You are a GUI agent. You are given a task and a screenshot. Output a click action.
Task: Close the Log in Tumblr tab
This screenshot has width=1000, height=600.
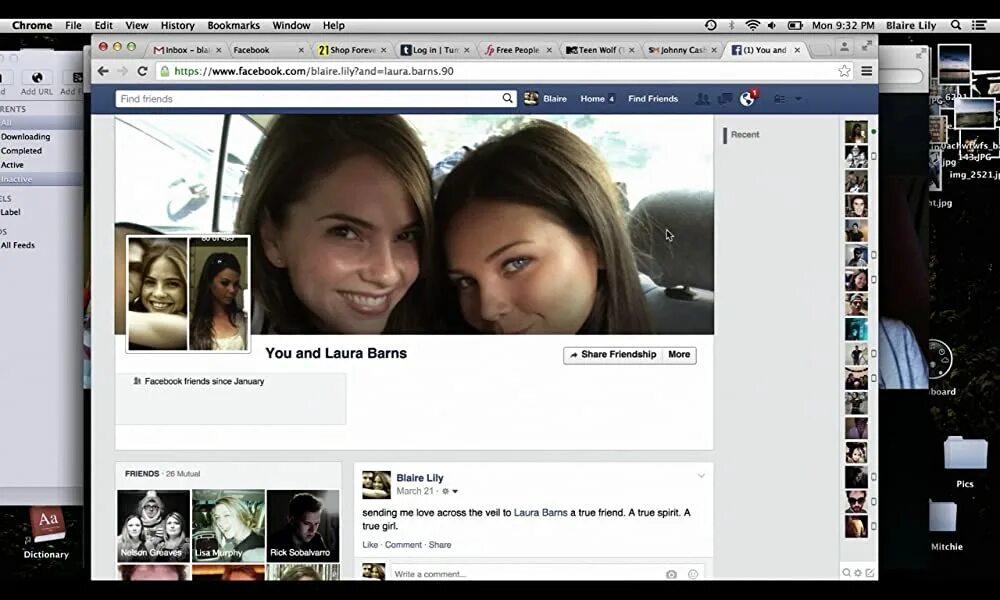click(467, 50)
